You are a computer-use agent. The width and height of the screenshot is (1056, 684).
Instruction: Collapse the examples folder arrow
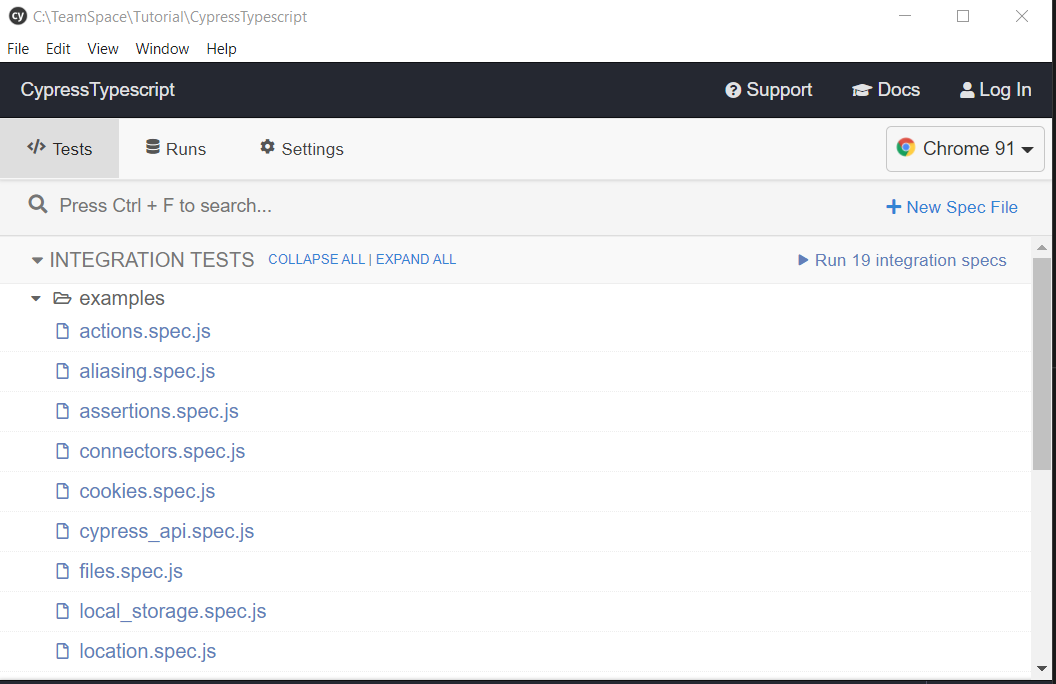(36, 298)
